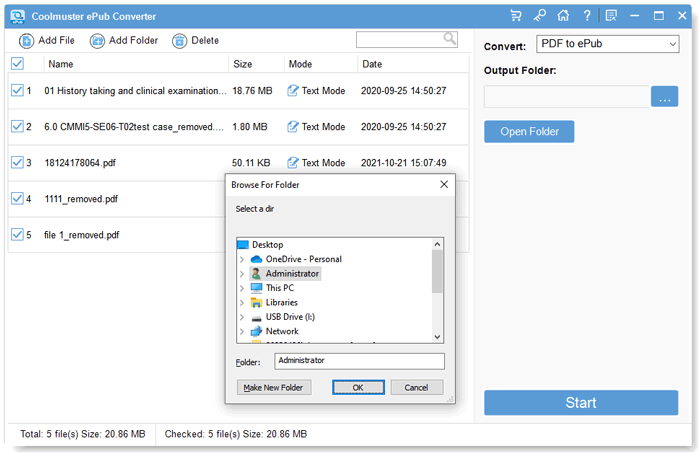Open the Convert PDF to ePub dropdown
The width and height of the screenshot is (700, 455).
pos(608,44)
